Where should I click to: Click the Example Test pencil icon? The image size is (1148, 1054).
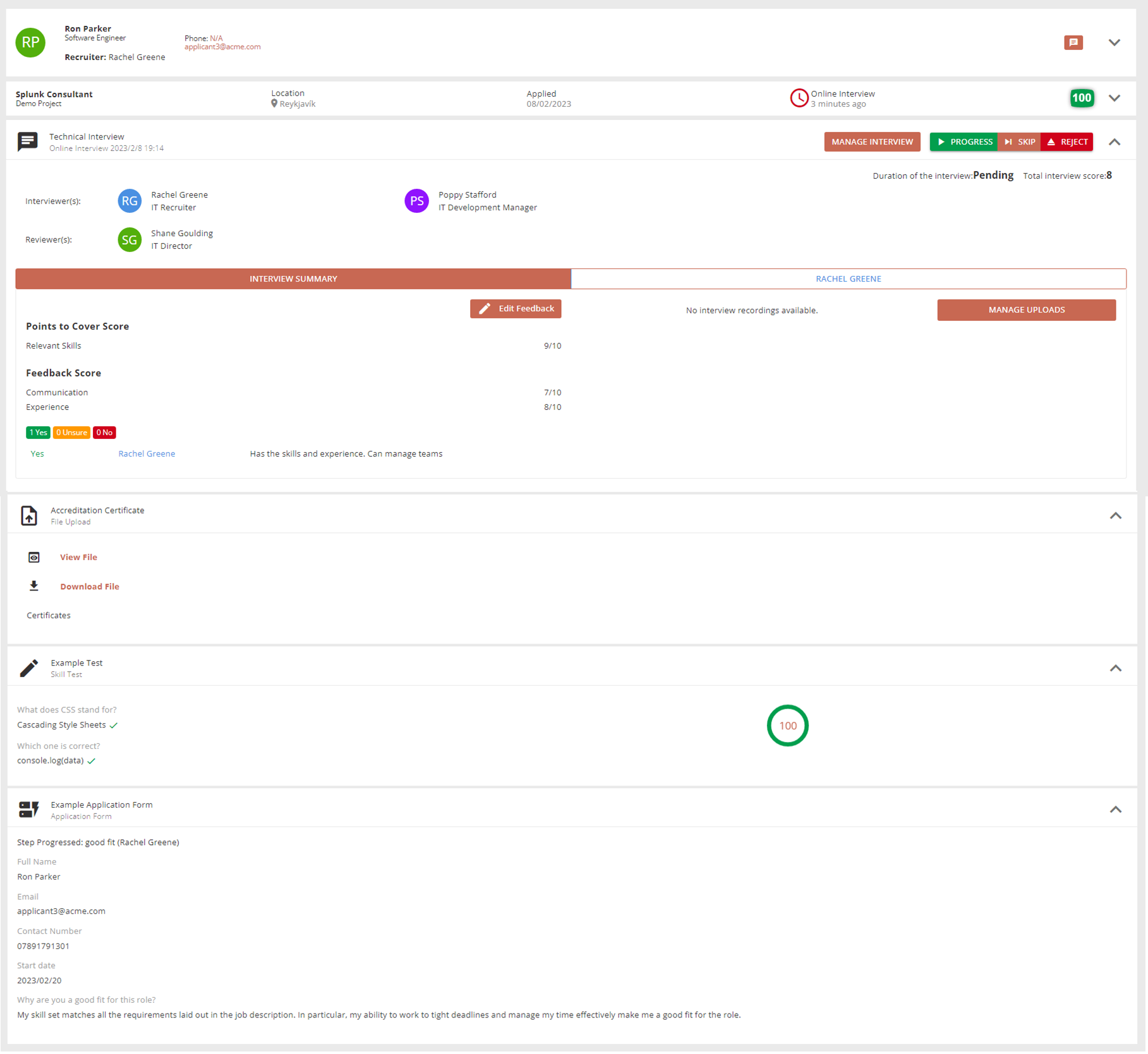tap(29, 668)
